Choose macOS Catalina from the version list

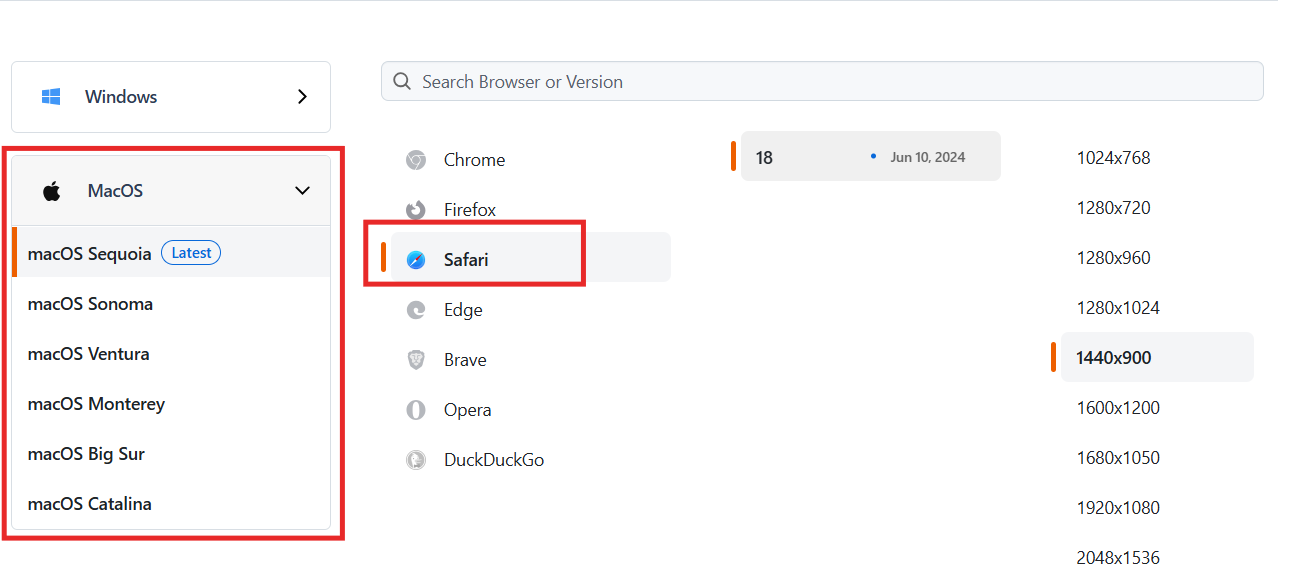point(89,503)
